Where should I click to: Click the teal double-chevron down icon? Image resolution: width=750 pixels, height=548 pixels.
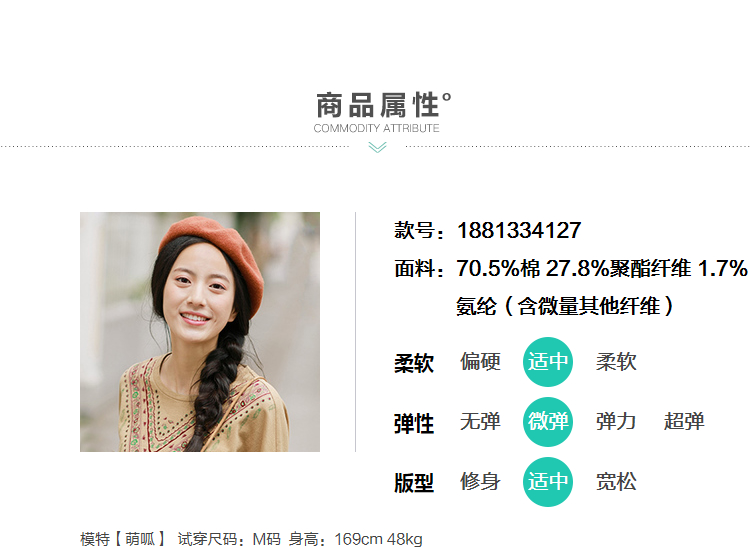click(x=377, y=148)
